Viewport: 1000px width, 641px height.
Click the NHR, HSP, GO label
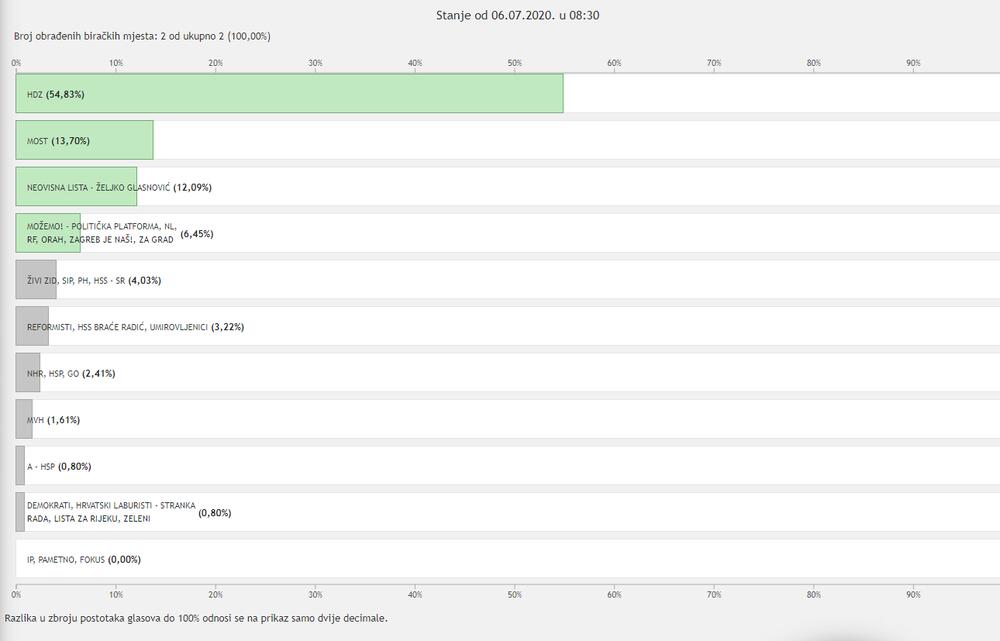point(53,373)
